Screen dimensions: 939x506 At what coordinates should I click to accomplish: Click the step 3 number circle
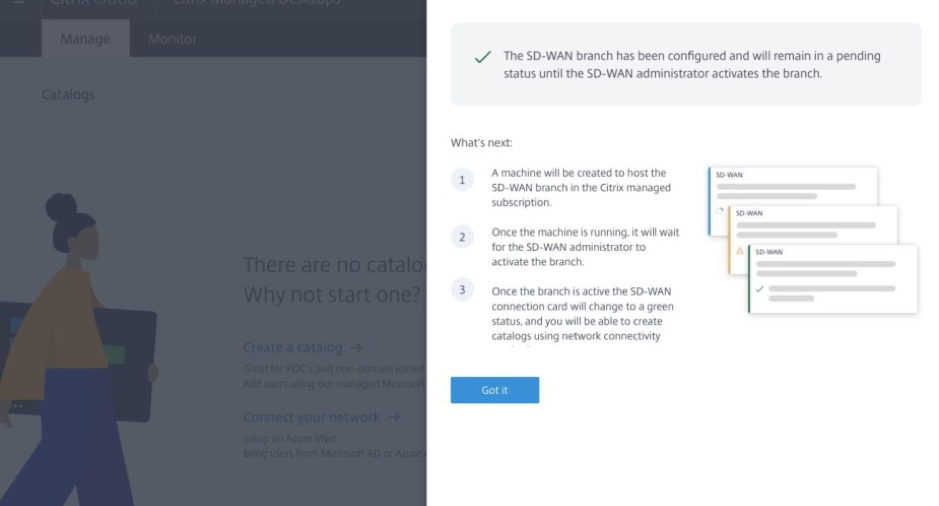coord(462,290)
